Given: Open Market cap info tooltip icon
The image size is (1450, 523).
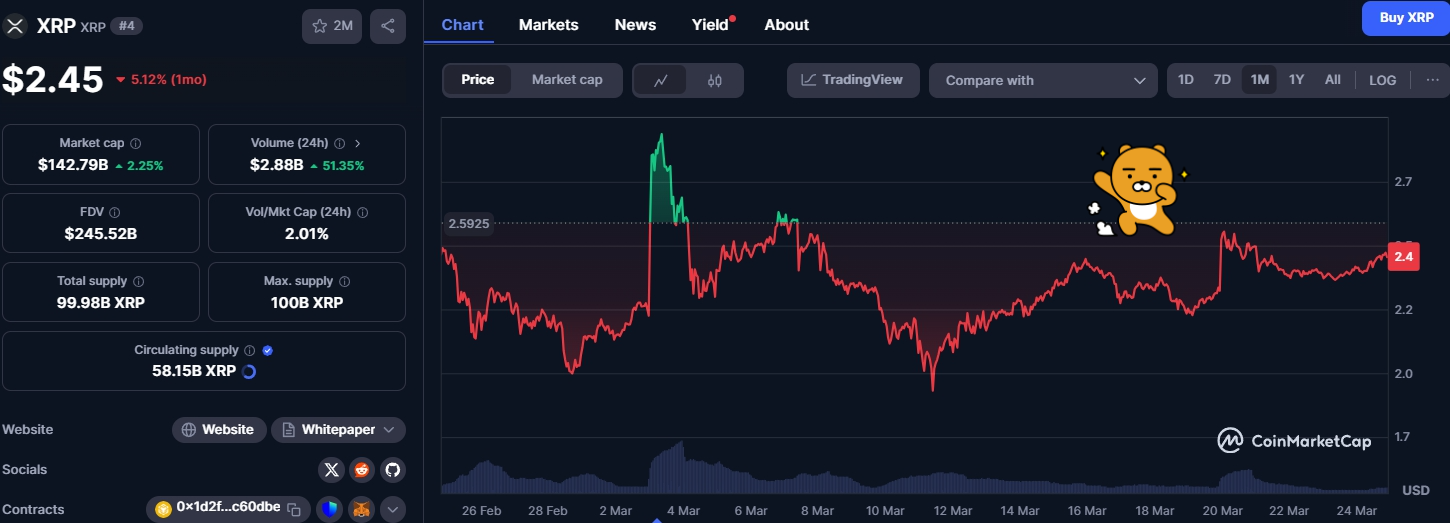Looking at the screenshot, I should [x=136, y=144].
